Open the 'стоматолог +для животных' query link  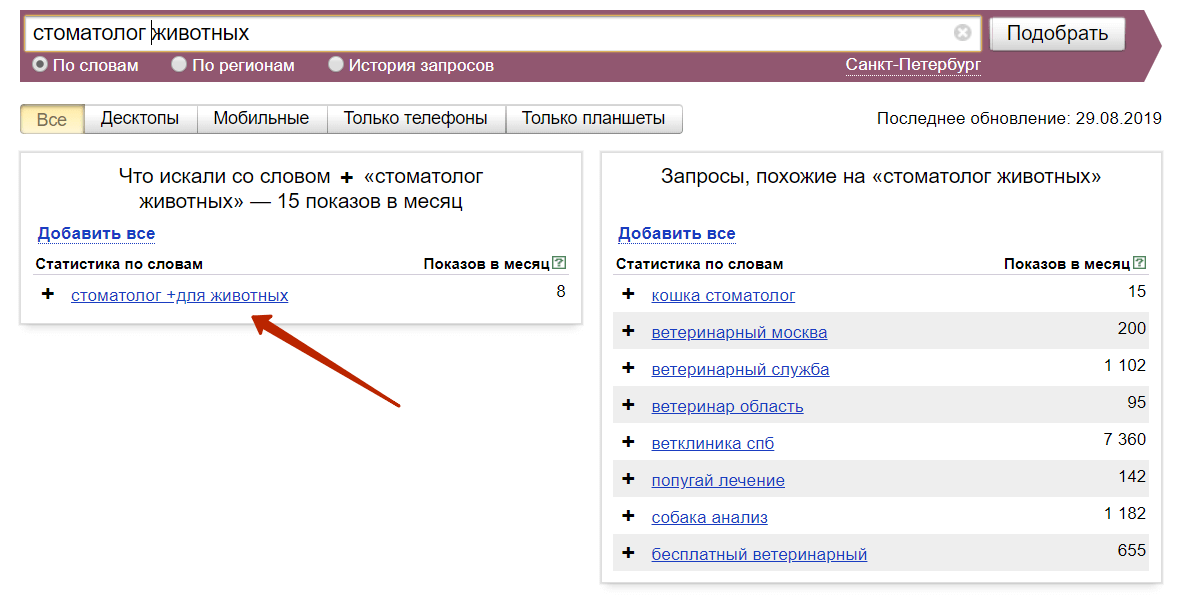(x=180, y=295)
